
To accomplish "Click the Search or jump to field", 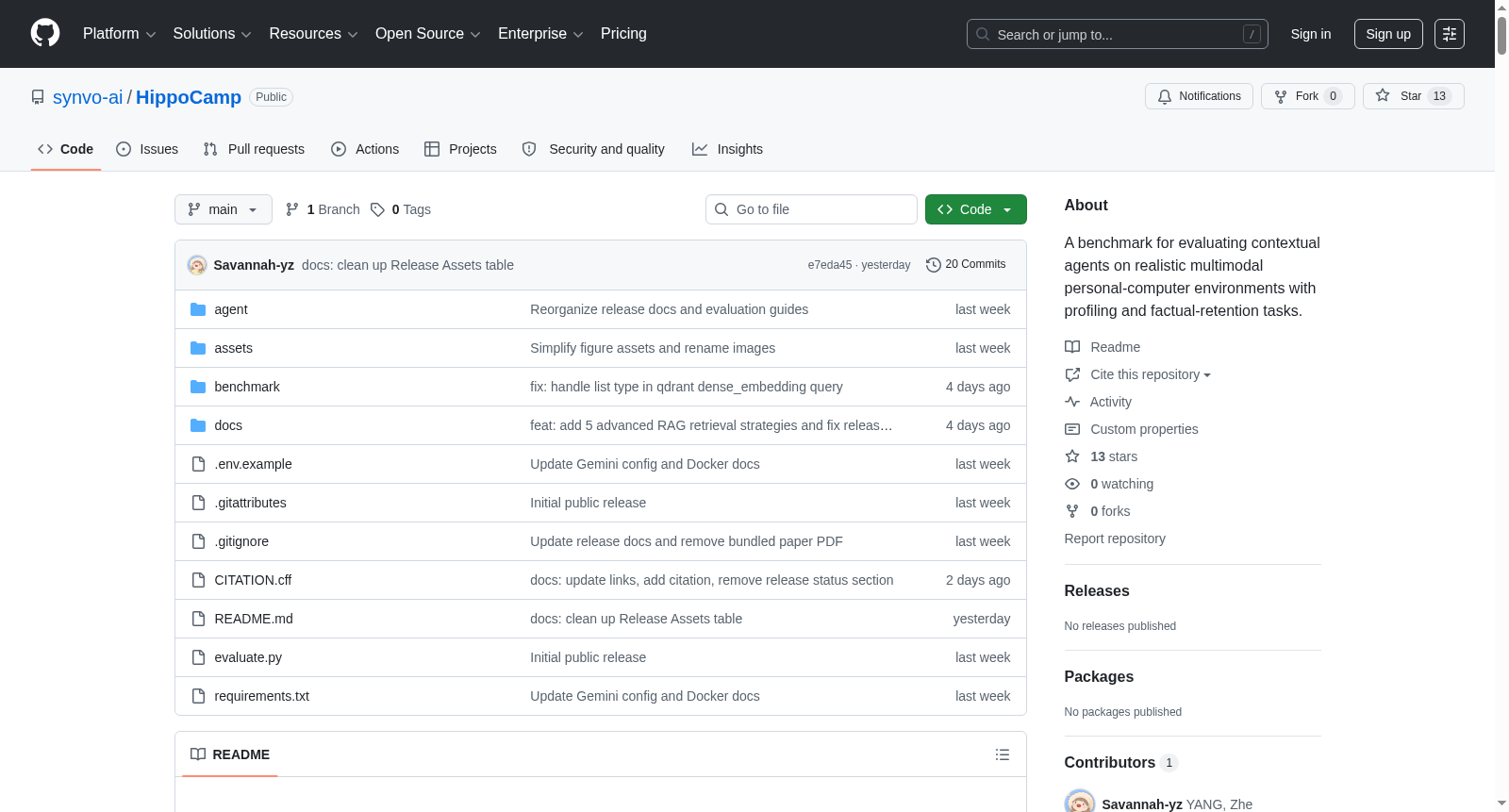I will pos(1118,34).
